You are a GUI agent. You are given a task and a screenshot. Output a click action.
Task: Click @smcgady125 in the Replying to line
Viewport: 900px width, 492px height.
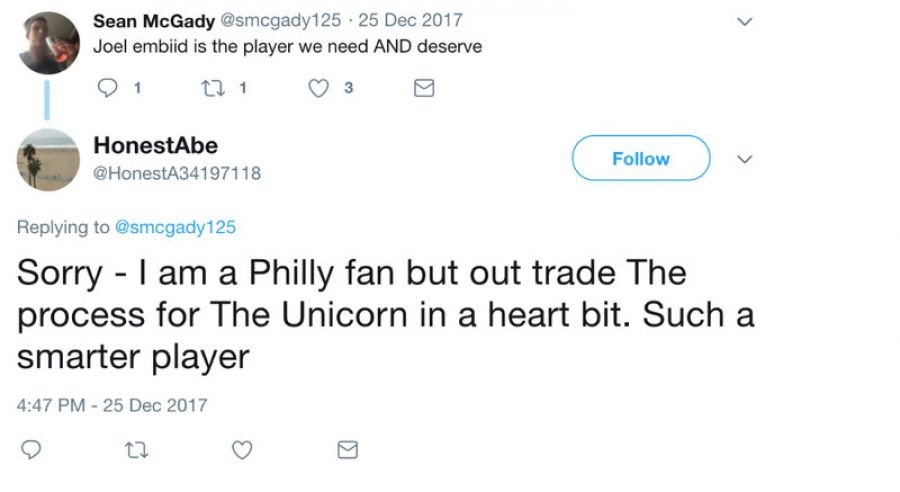176,227
